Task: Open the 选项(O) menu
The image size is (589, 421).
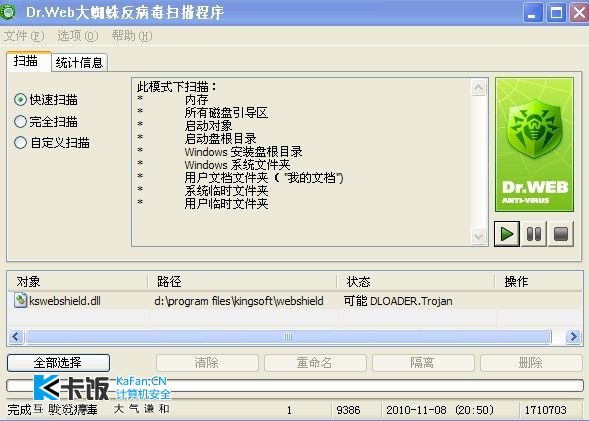Action: 78,36
